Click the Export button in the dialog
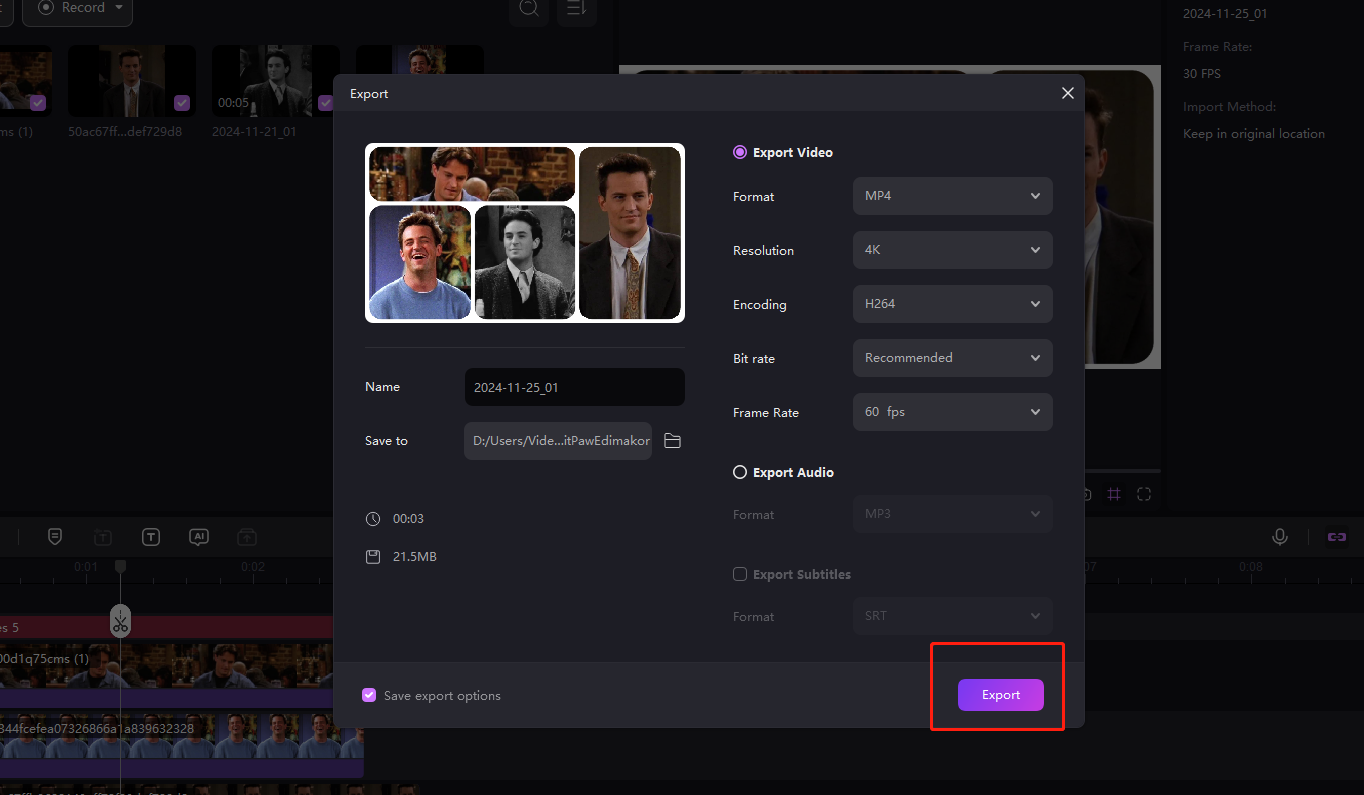The image size is (1364, 795). pyautogui.click(x=1000, y=695)
